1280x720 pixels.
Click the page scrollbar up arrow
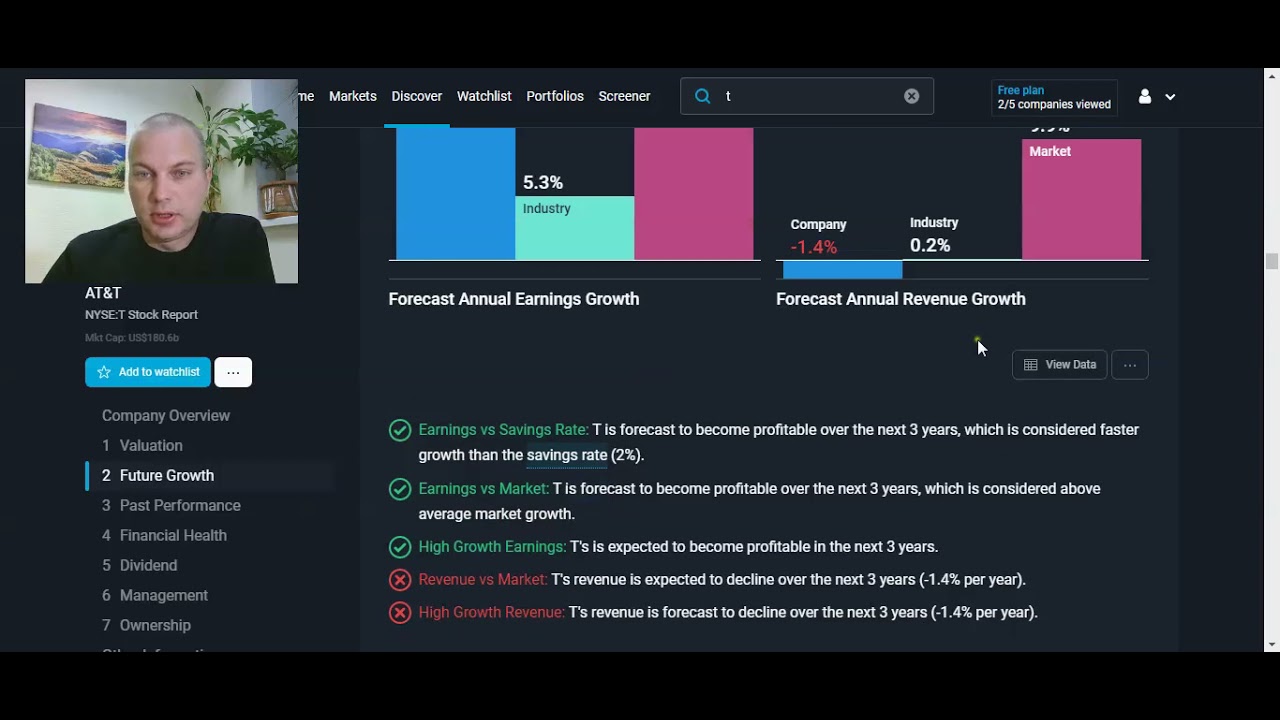pyautogui.click(x=1271, y=76)
